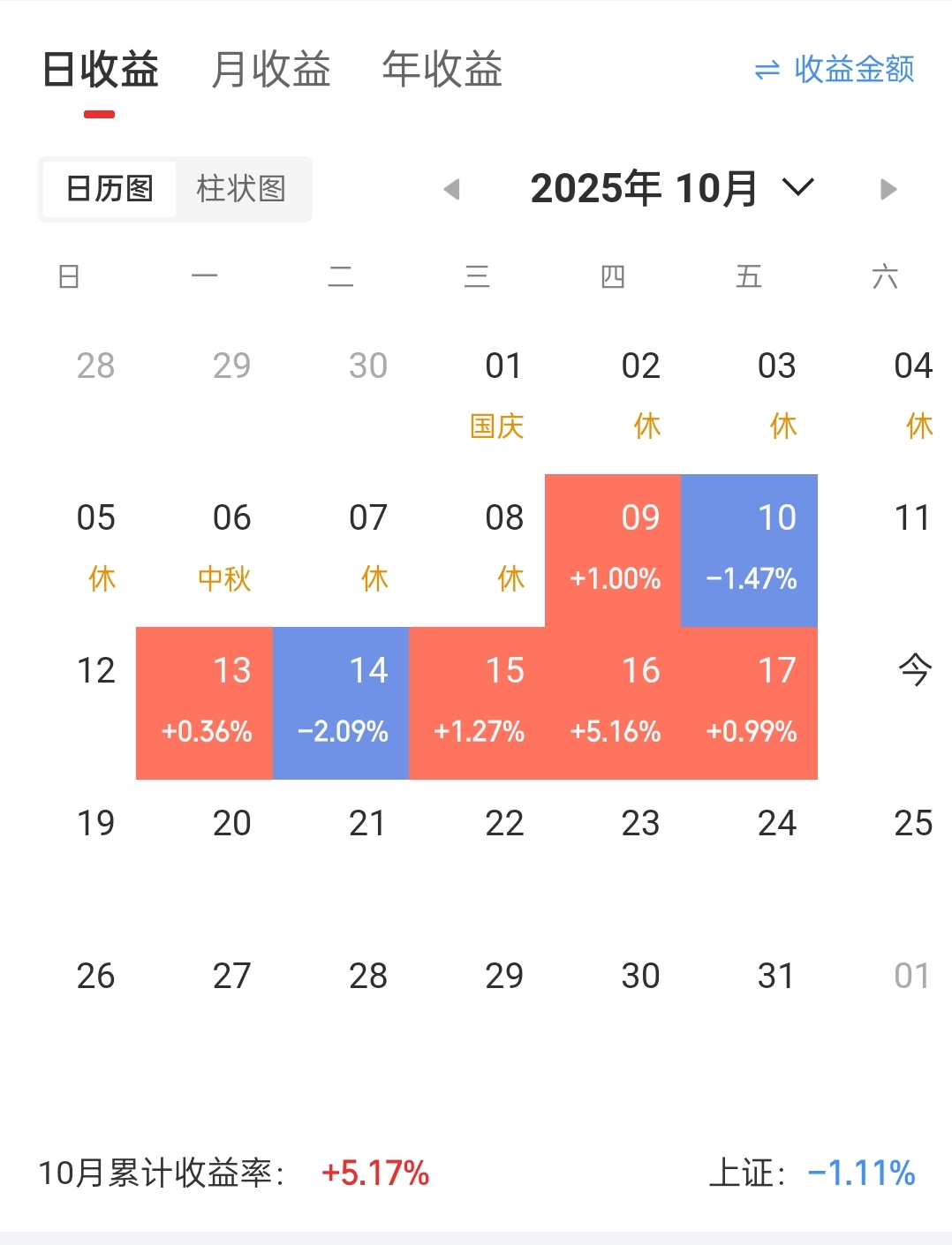
Task: Open the 月收益 tab
Action: click(271, 70)
